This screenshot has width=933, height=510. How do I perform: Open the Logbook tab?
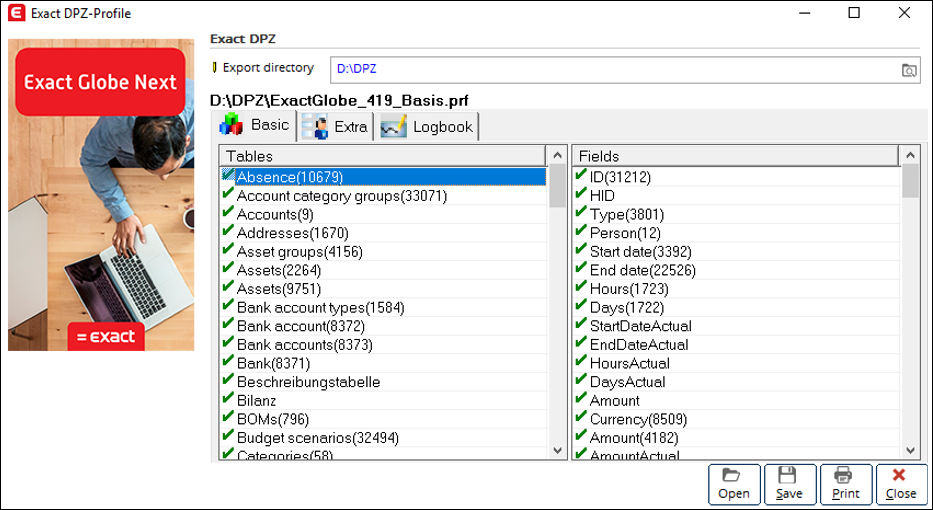[427, 126]
